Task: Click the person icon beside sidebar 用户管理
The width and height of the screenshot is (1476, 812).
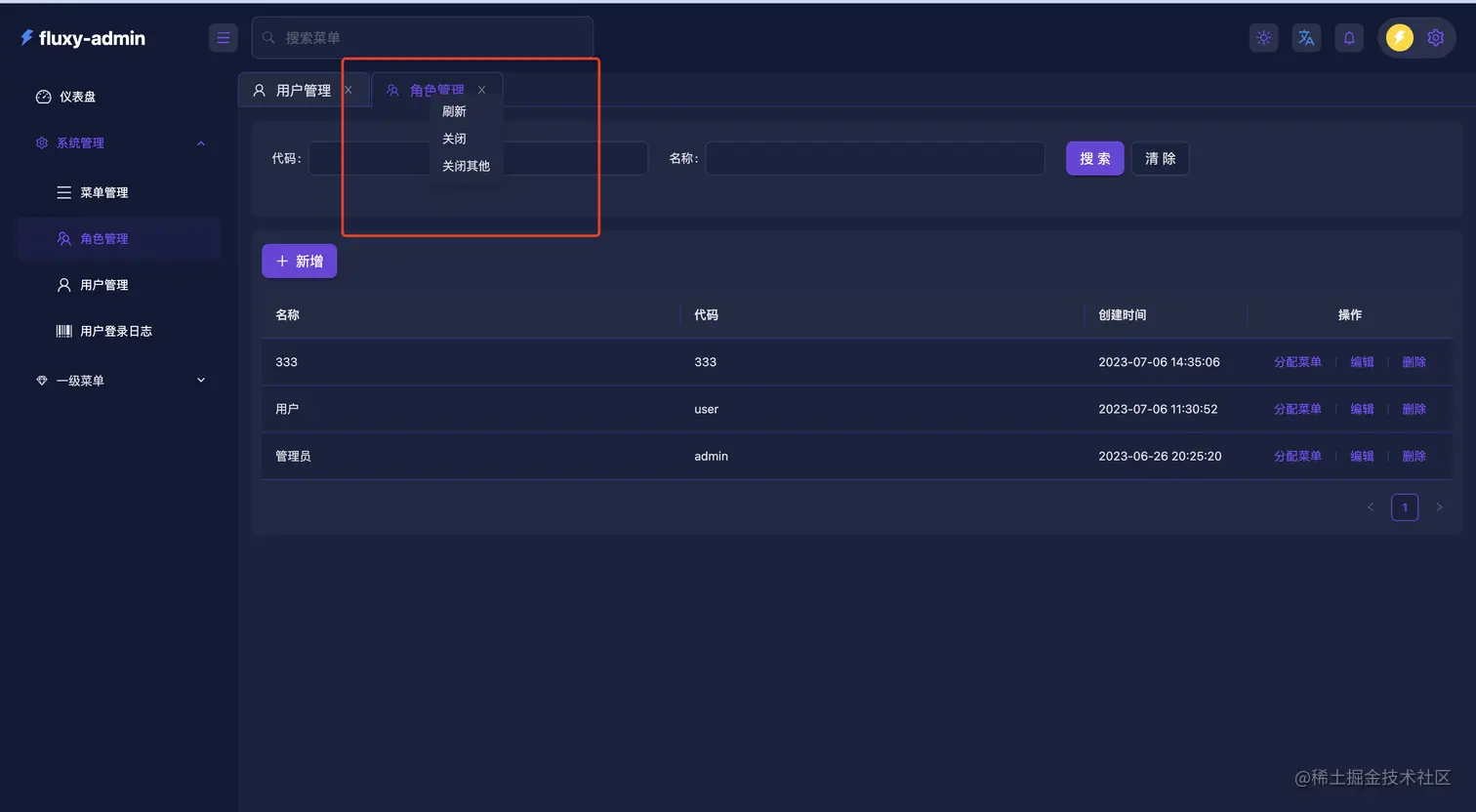Action: 63,285
